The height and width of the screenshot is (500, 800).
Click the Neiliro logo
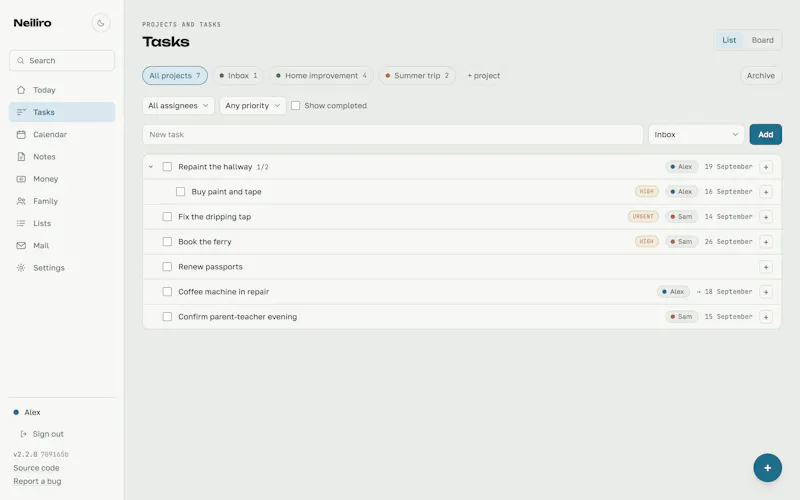click(32, 23)
